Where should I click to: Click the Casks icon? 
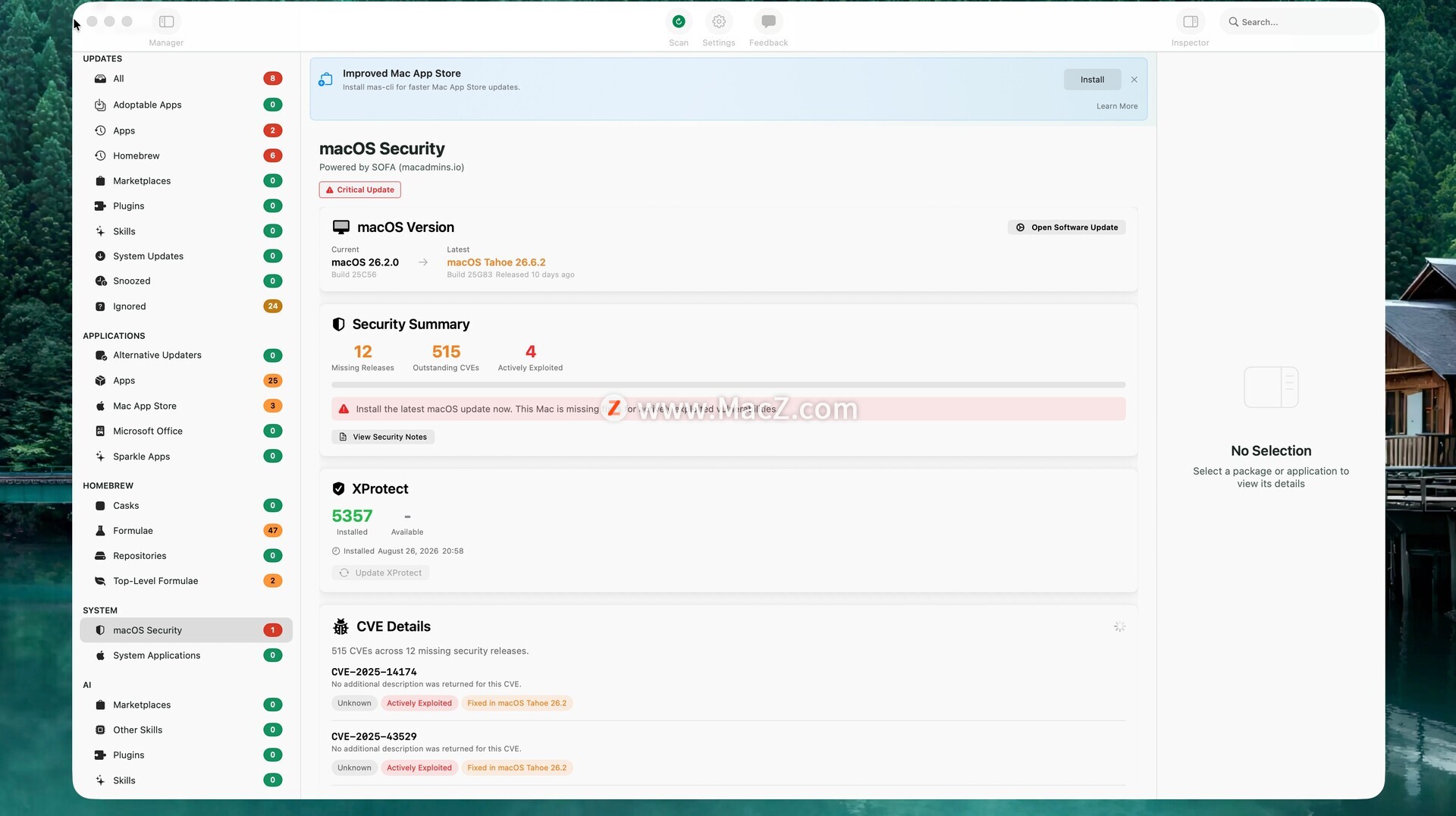point(100,506)
